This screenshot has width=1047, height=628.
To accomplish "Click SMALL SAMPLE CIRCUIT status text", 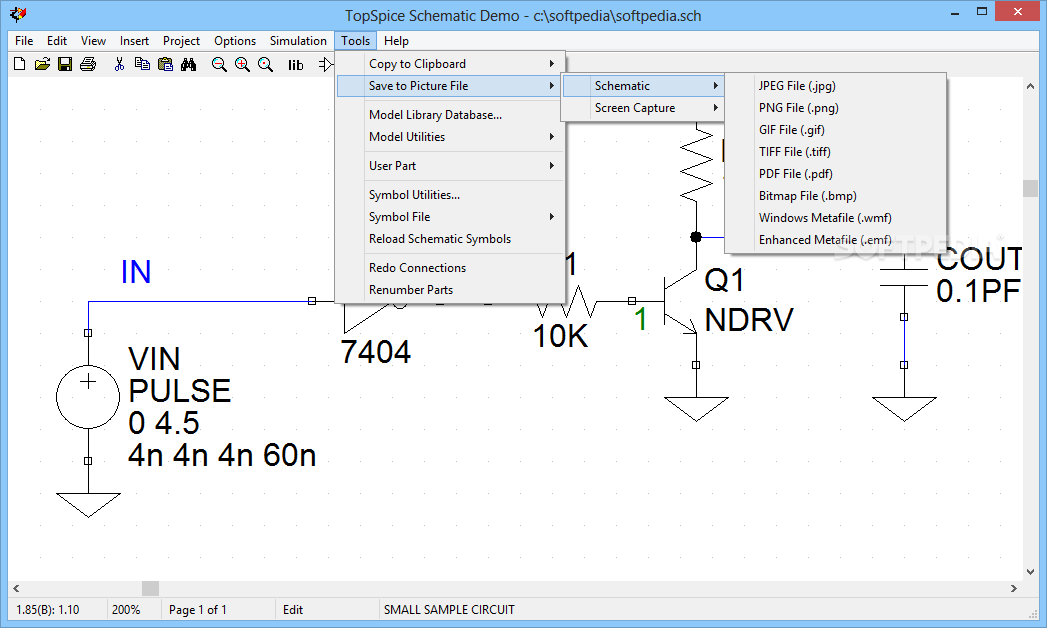I will click(x=449, y=609).
